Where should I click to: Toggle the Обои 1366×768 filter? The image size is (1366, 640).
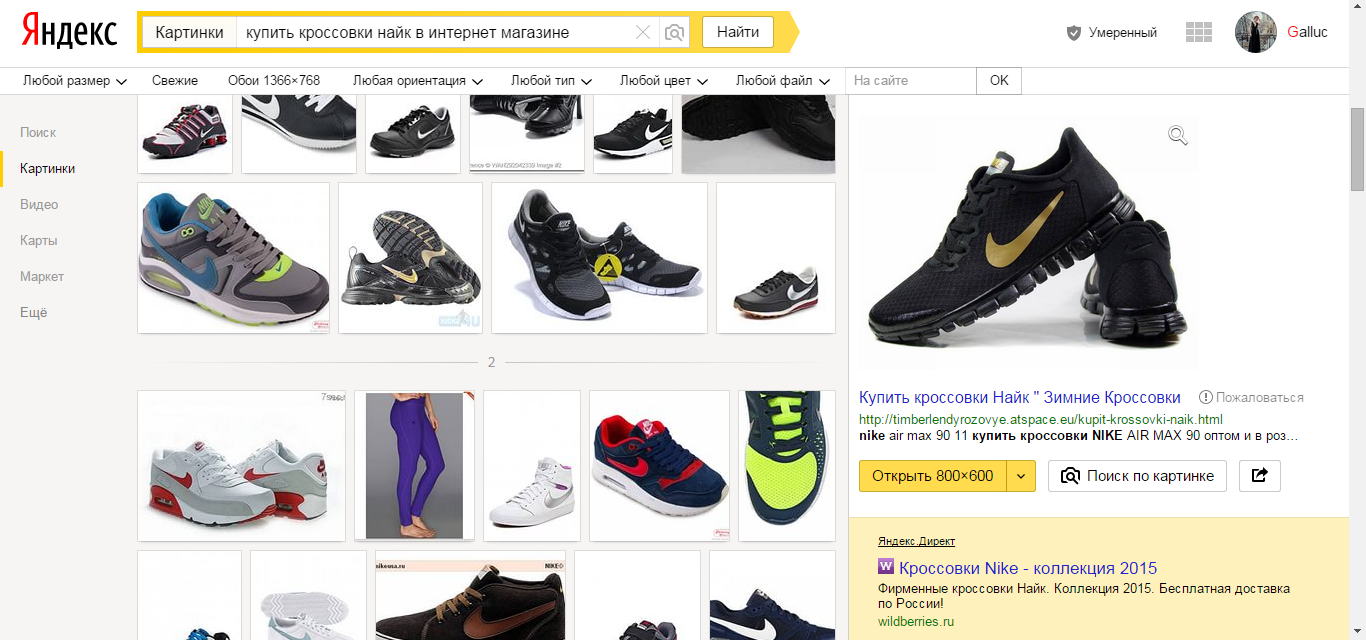(x=273, y=81)
